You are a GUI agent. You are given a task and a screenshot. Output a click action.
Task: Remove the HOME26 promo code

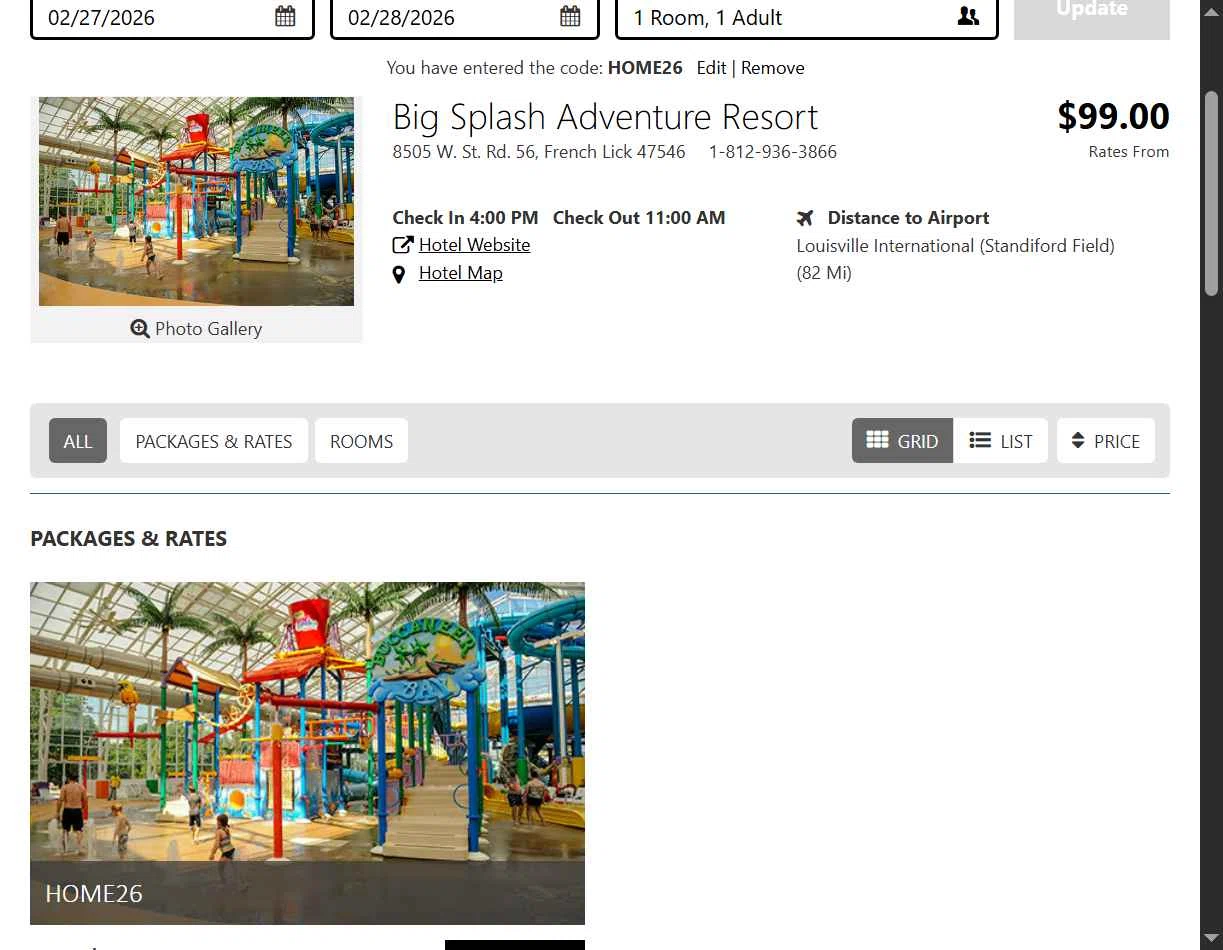click(x=773, y=68)
